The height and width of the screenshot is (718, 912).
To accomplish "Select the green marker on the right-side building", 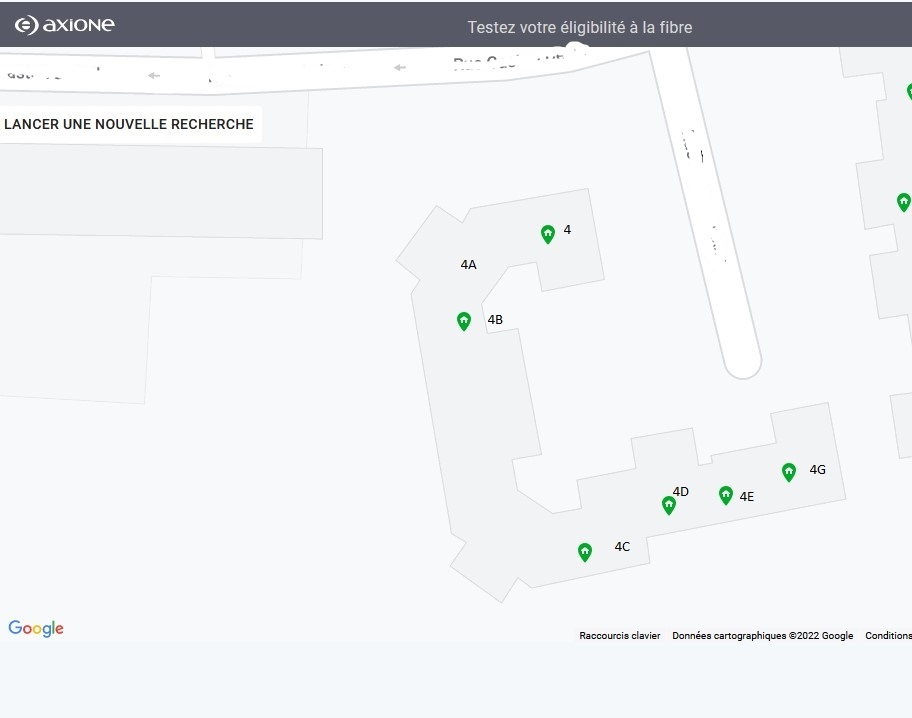I will [903, 202].
